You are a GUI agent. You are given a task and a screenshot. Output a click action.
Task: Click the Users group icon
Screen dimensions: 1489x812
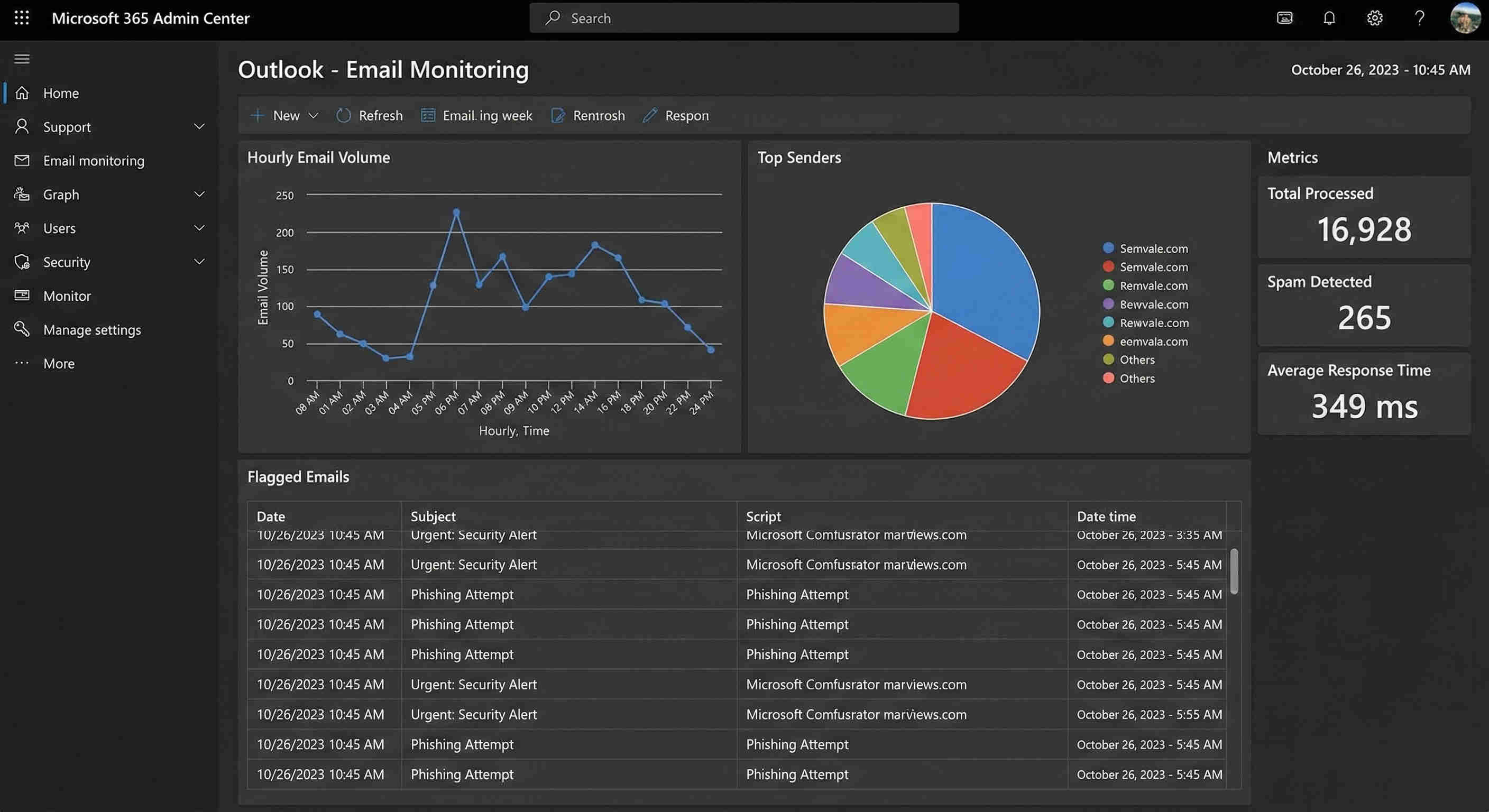click(22, 228)
